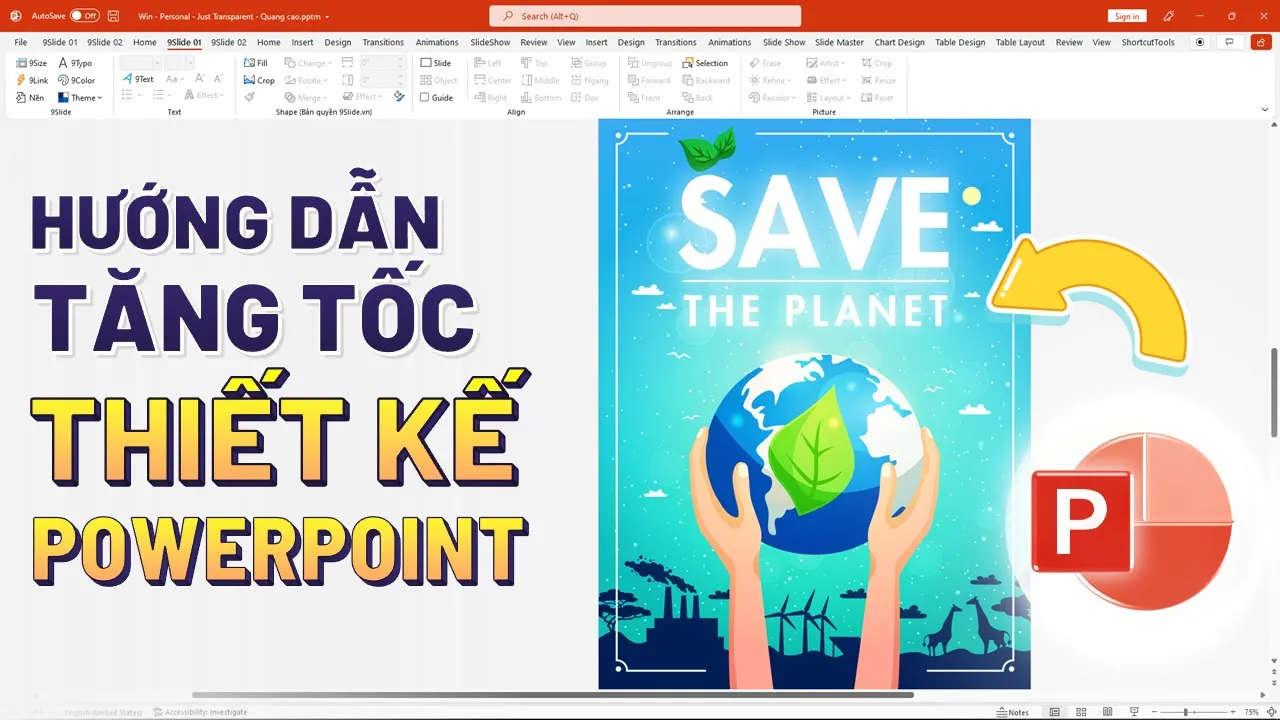Expand the Change shape dropdown
Screen dimensions: 1280x720
[308, 63]
